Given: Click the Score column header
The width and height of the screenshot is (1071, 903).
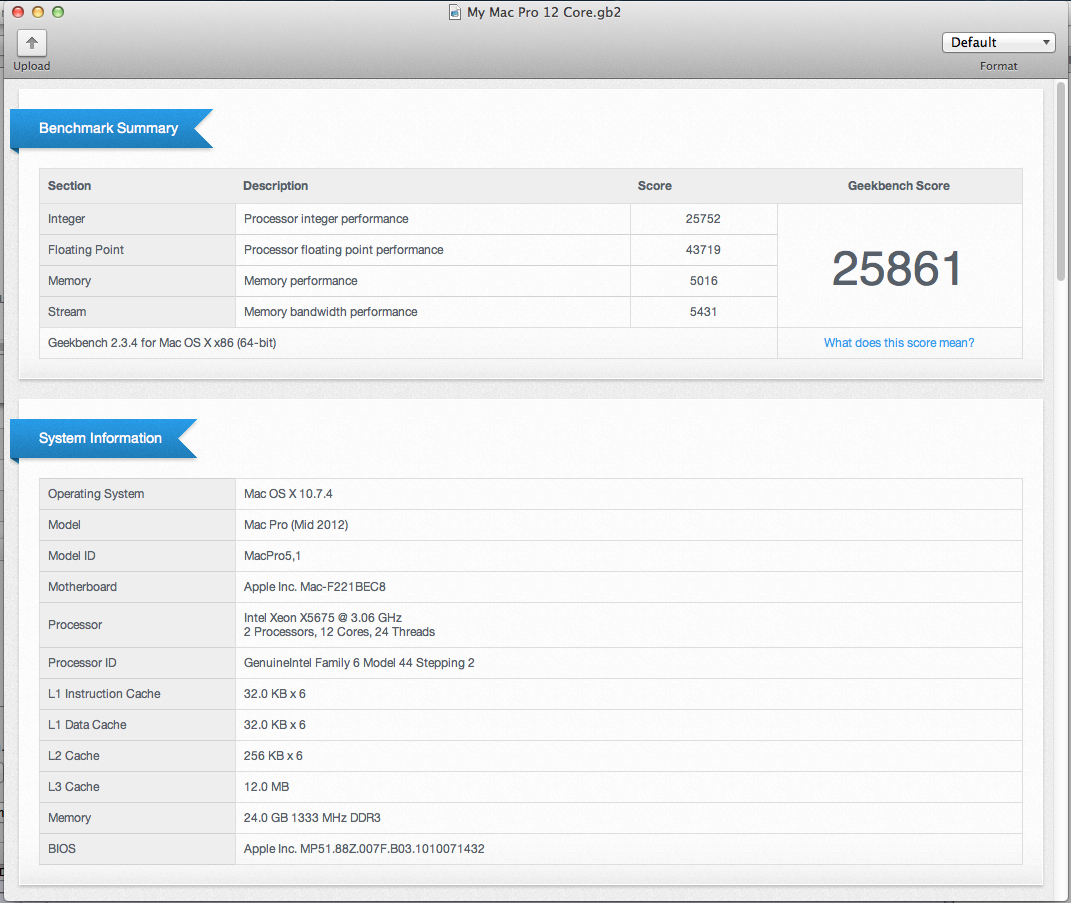Looking at the screenshot, I should point(654,186).
